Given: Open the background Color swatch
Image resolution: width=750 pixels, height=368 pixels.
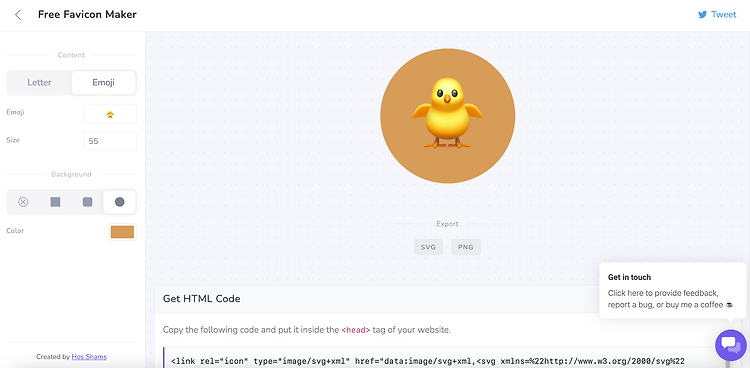Looking at the screenshot, I should (x=122, y=232).
